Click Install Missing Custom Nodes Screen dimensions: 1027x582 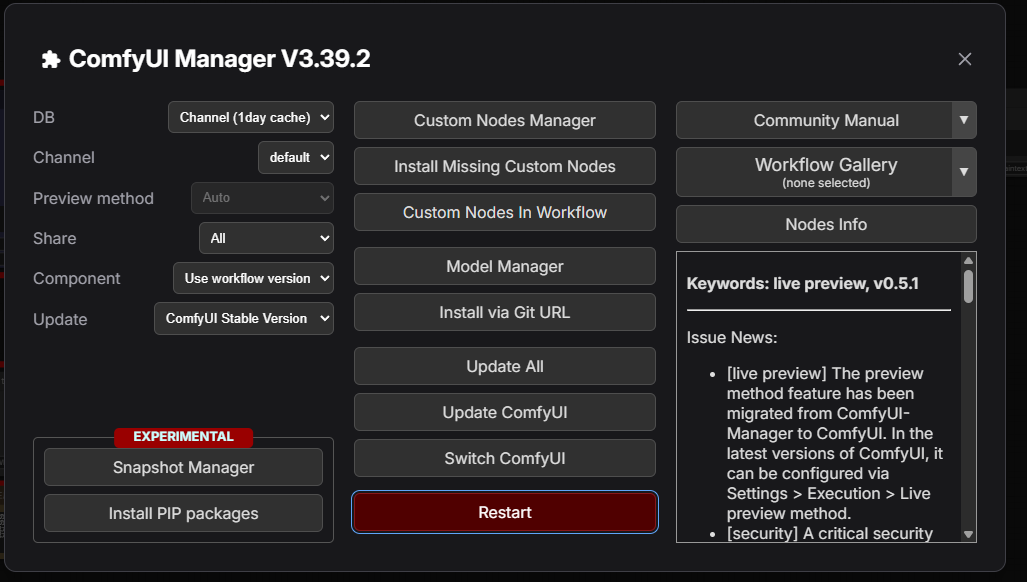504,166
